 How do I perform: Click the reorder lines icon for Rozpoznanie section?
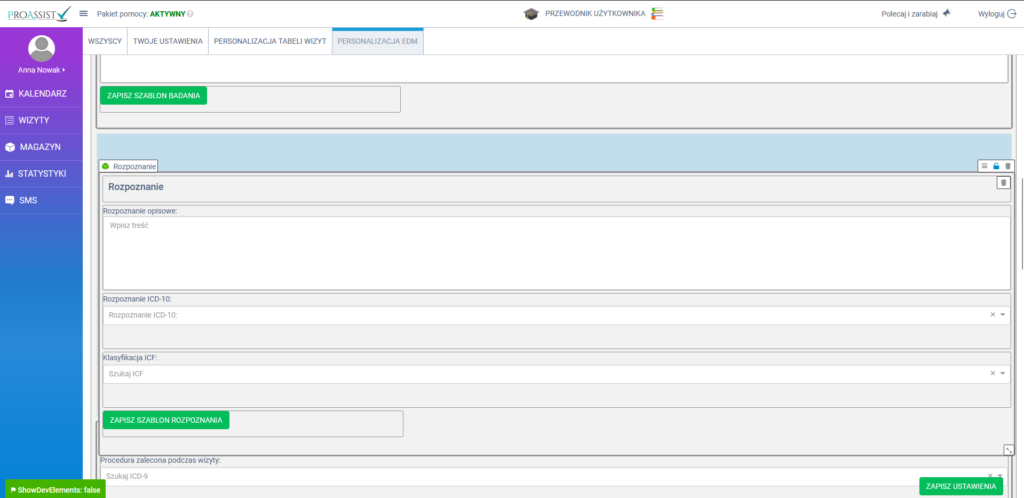point(984,166)
